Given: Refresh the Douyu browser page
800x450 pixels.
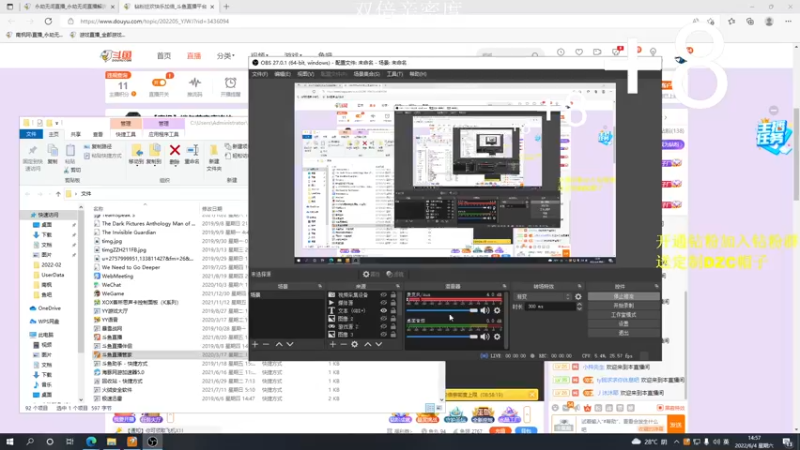Looking at the screenshot, I should pyautogui.click(x=48, y=21).
